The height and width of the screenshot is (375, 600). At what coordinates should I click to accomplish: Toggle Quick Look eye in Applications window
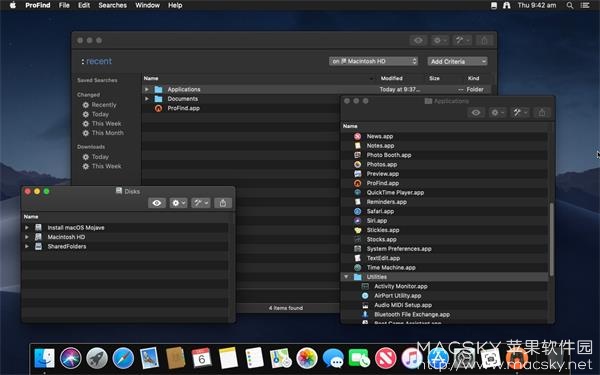coord(476,112)
